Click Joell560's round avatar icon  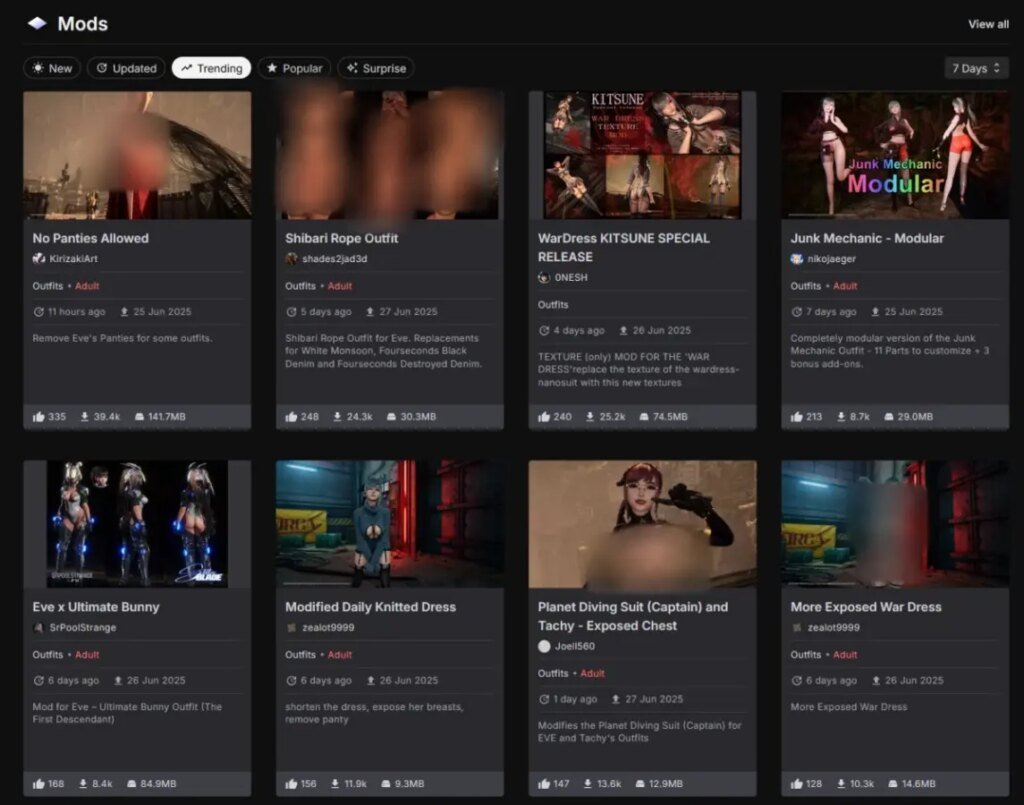[544, 646]
